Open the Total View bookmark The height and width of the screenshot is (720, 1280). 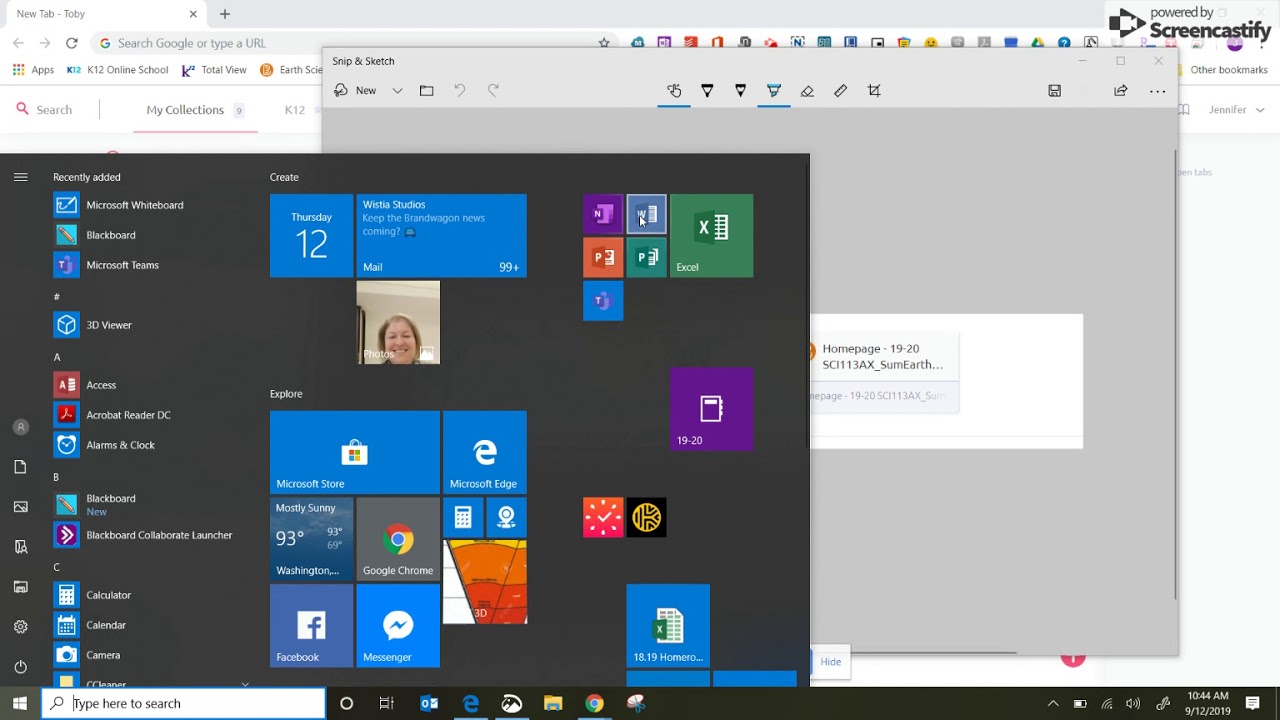[214, 70]
